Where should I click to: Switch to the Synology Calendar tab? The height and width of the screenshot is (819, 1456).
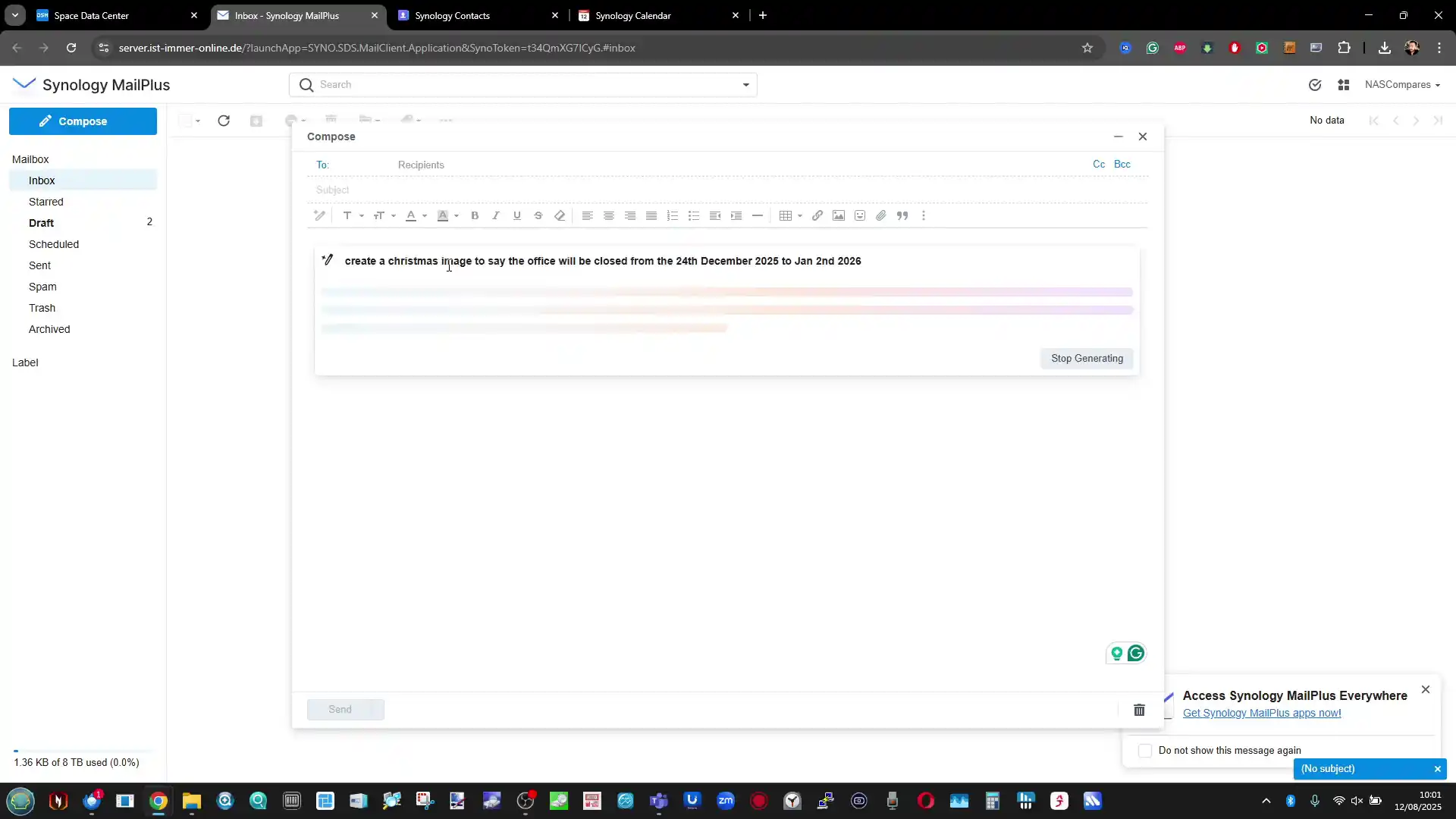coord(658,15)
